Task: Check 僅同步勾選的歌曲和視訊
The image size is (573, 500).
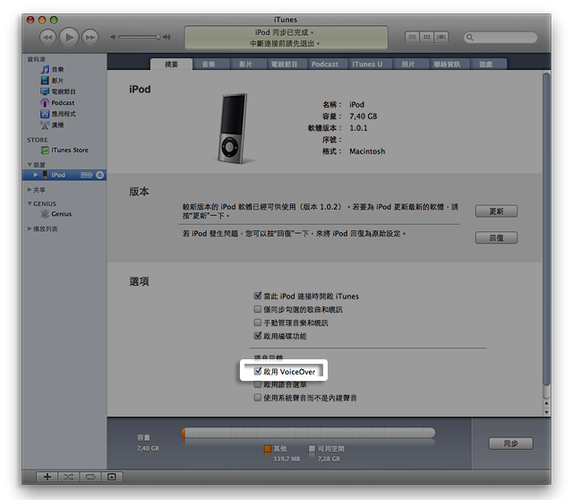Action: click(x=258, y=309)
